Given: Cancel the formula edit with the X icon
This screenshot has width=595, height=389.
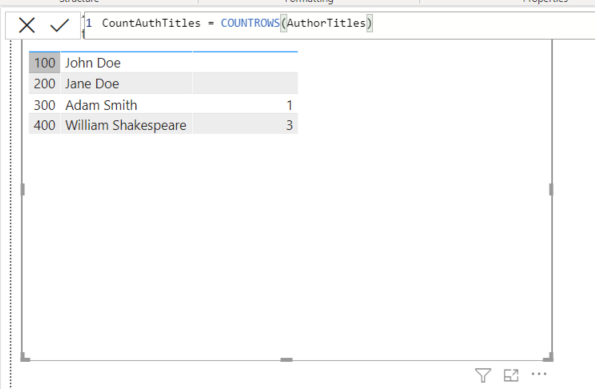Looking at the screenshot, I should [27, 25].
